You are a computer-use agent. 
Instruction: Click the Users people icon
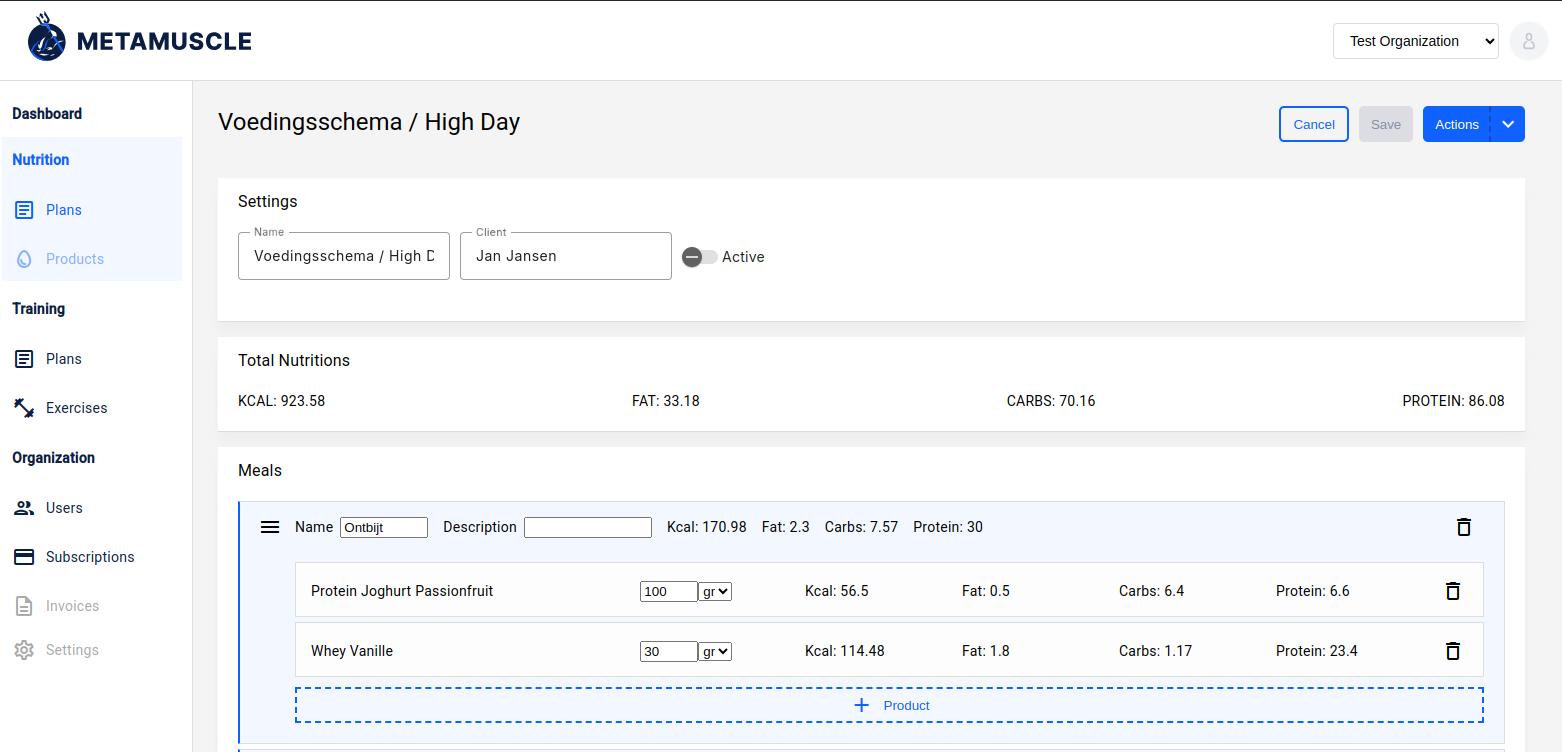(24, 508)
